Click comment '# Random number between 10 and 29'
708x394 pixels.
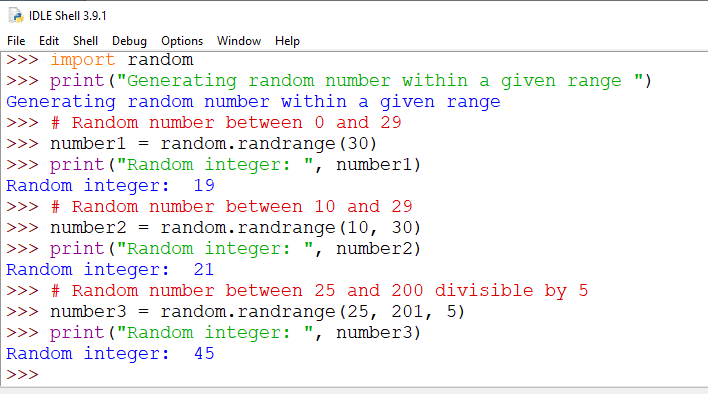click(231, 206)
